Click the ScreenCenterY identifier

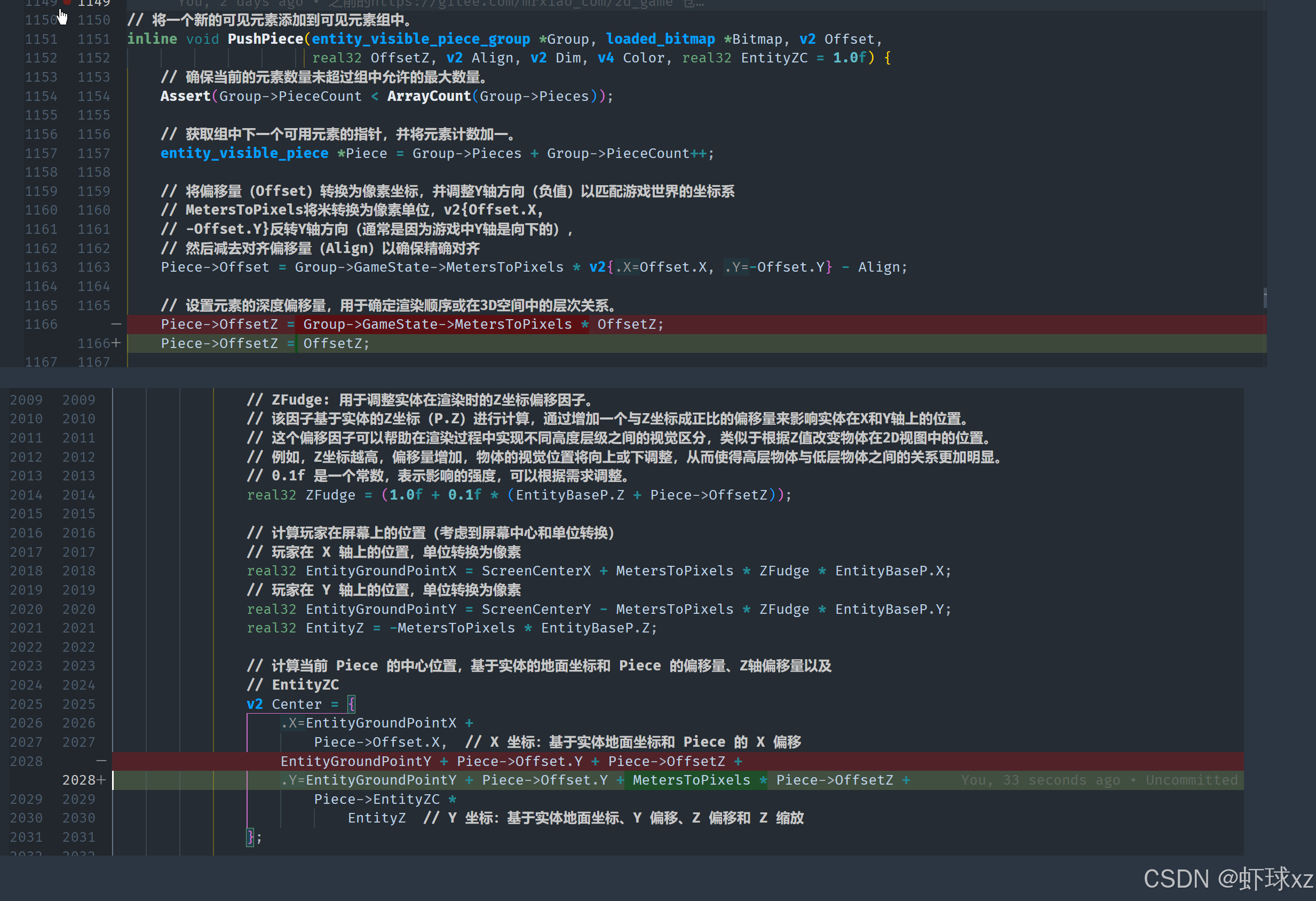(536, 610)
